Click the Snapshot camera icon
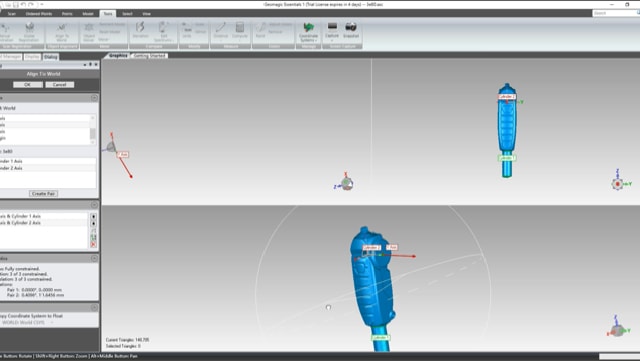This screenshot has width=640, height=361. (x=351, y=30)
